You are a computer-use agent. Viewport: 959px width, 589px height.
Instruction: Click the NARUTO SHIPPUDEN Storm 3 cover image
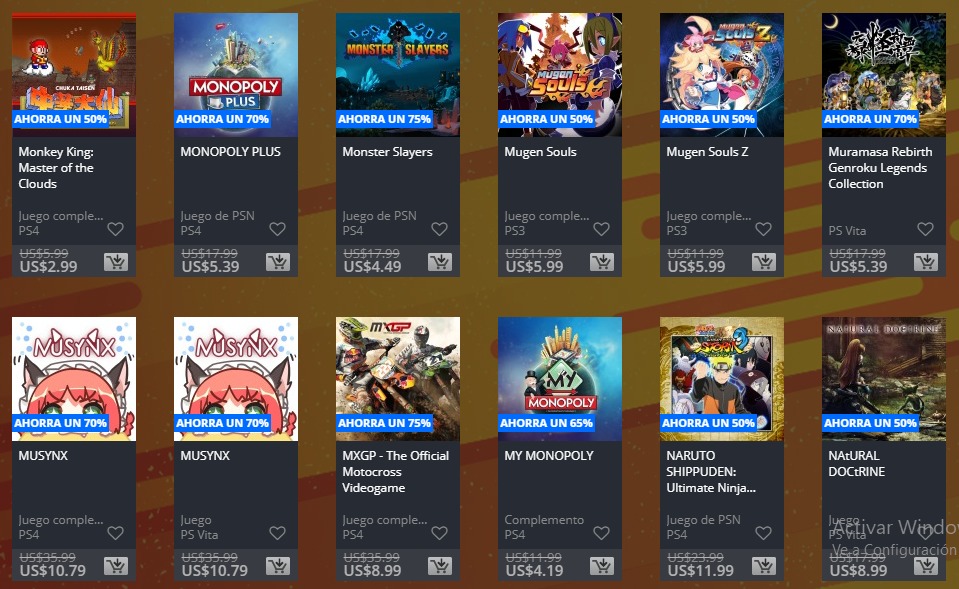[x=722, y=379]
